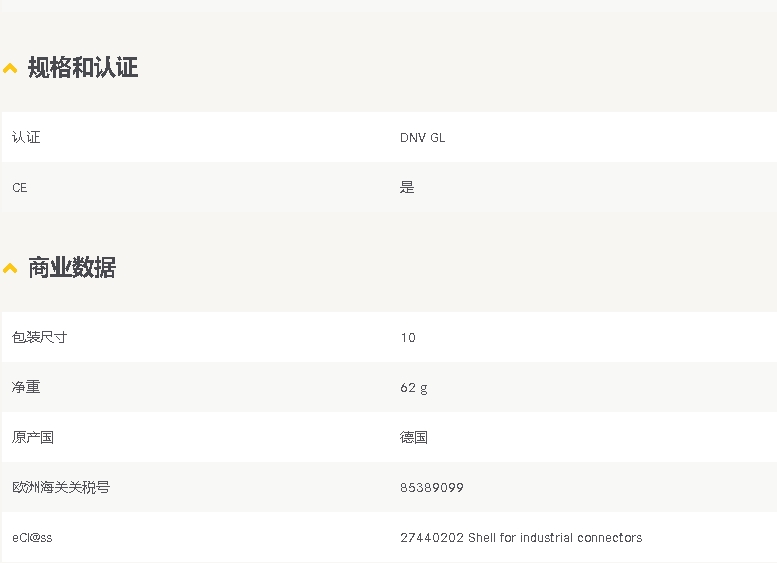Select the 认证 row label
Image resolution: width=777 pixels, height=563 pixels.
pos(26,138)
